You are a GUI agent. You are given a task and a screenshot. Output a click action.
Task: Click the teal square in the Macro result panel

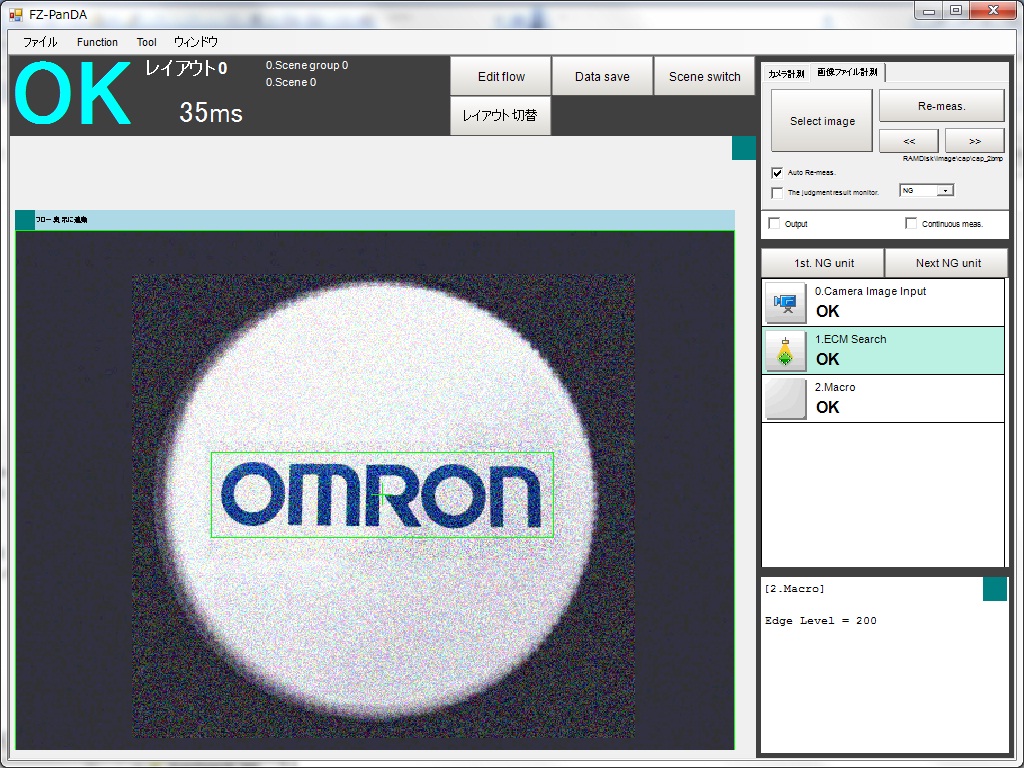(x=995, y=589)
